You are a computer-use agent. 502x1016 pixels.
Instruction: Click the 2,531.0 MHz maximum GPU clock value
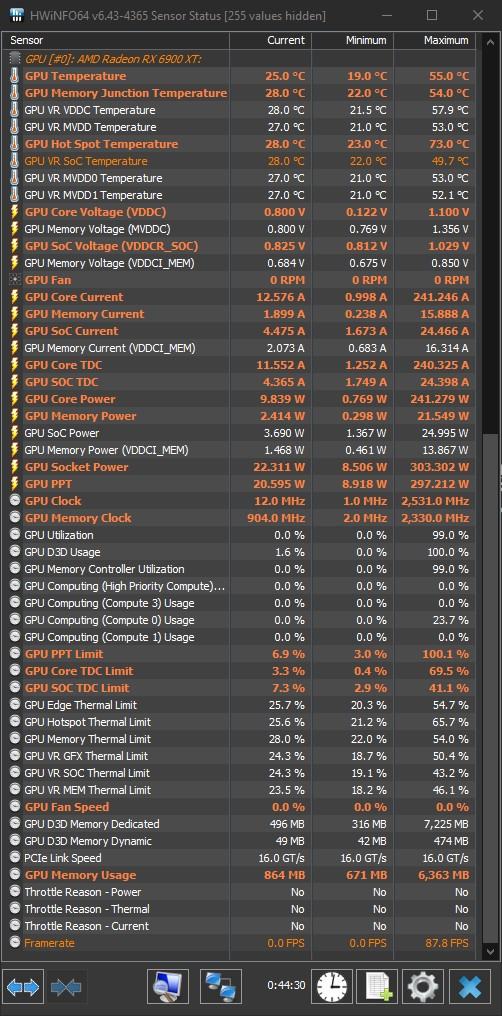point(435,501)
